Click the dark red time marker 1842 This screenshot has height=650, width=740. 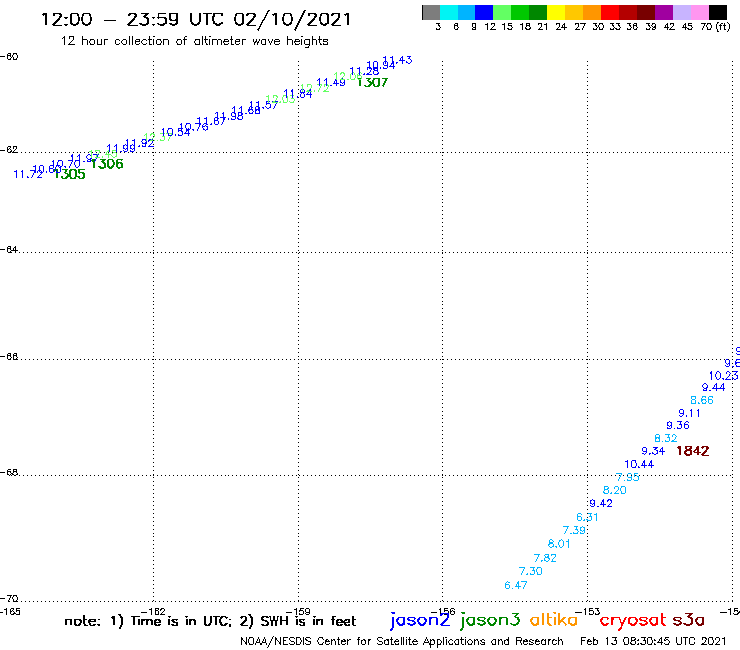tap(692, 451)
